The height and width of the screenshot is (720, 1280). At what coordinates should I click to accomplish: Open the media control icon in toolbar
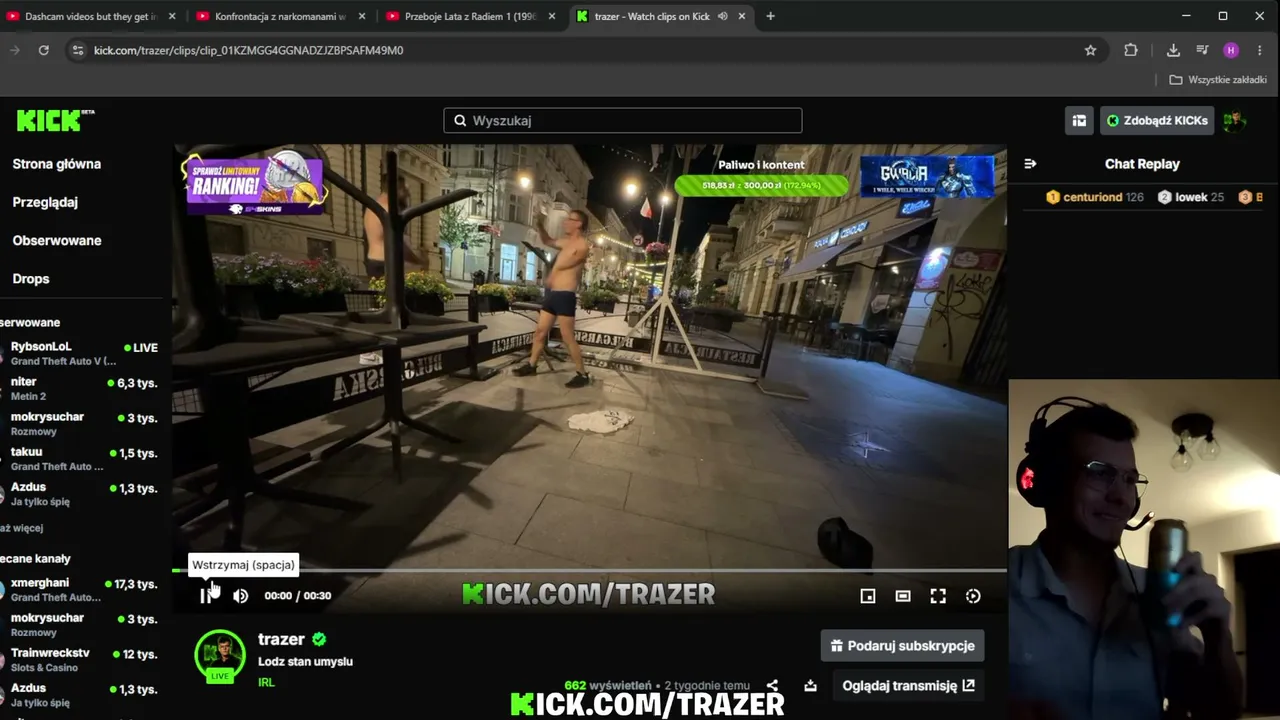point(1202,50)
